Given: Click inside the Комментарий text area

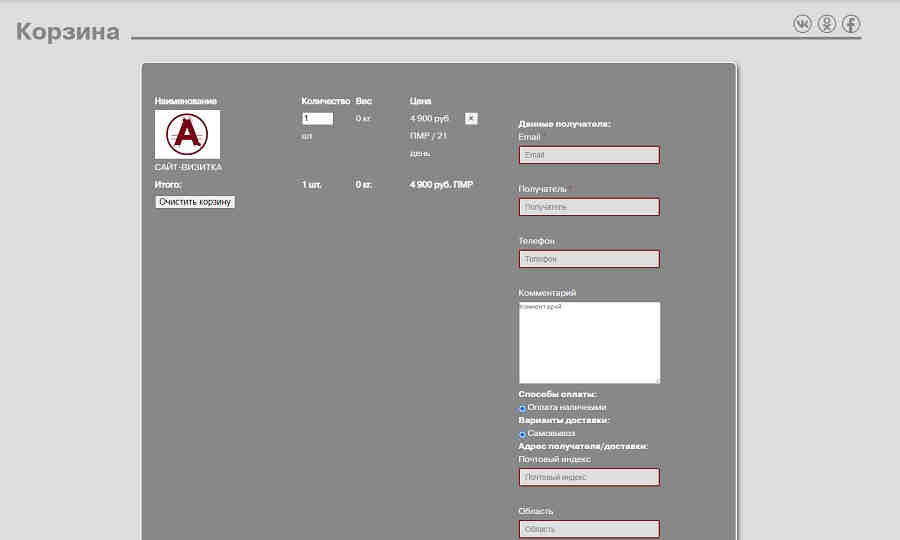Looking at the screenshot, I should [589, 342].
